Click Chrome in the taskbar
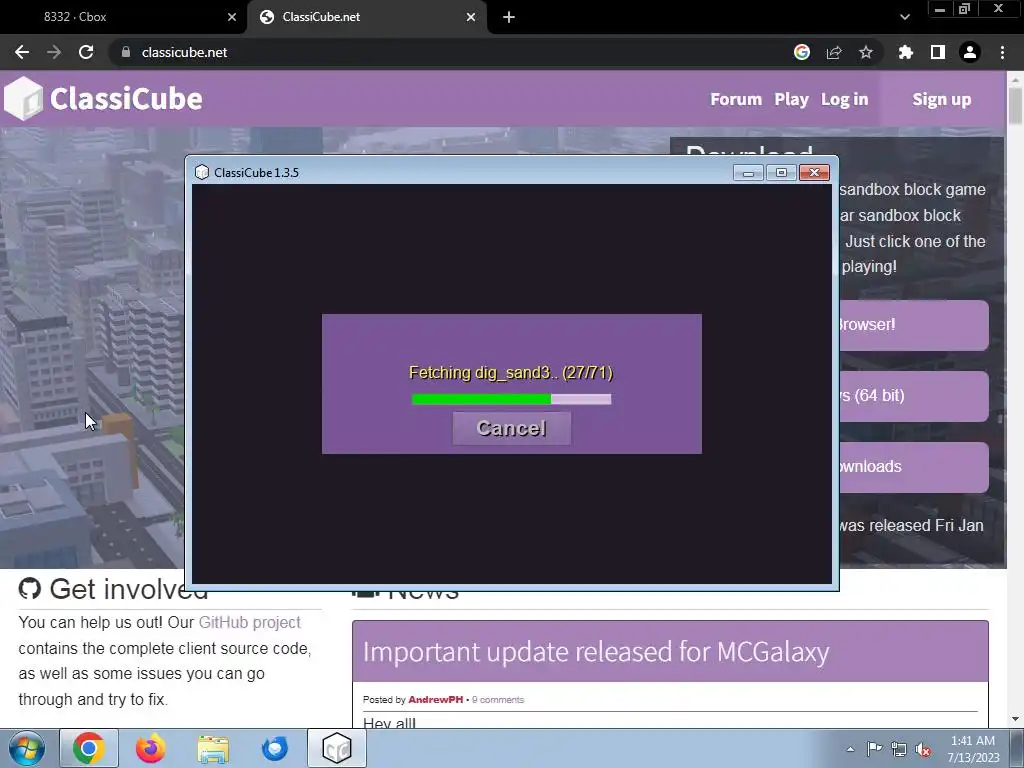The width and height of the screenshot is (1024, 768). (x=89, y=748)
